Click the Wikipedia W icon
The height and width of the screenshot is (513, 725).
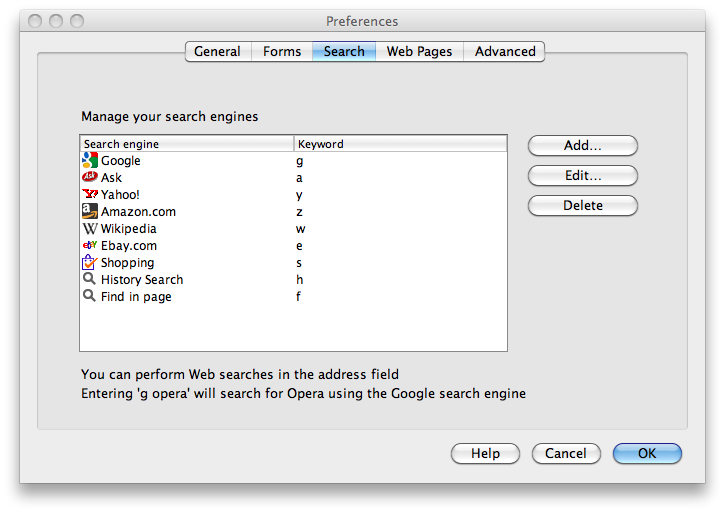90,229
